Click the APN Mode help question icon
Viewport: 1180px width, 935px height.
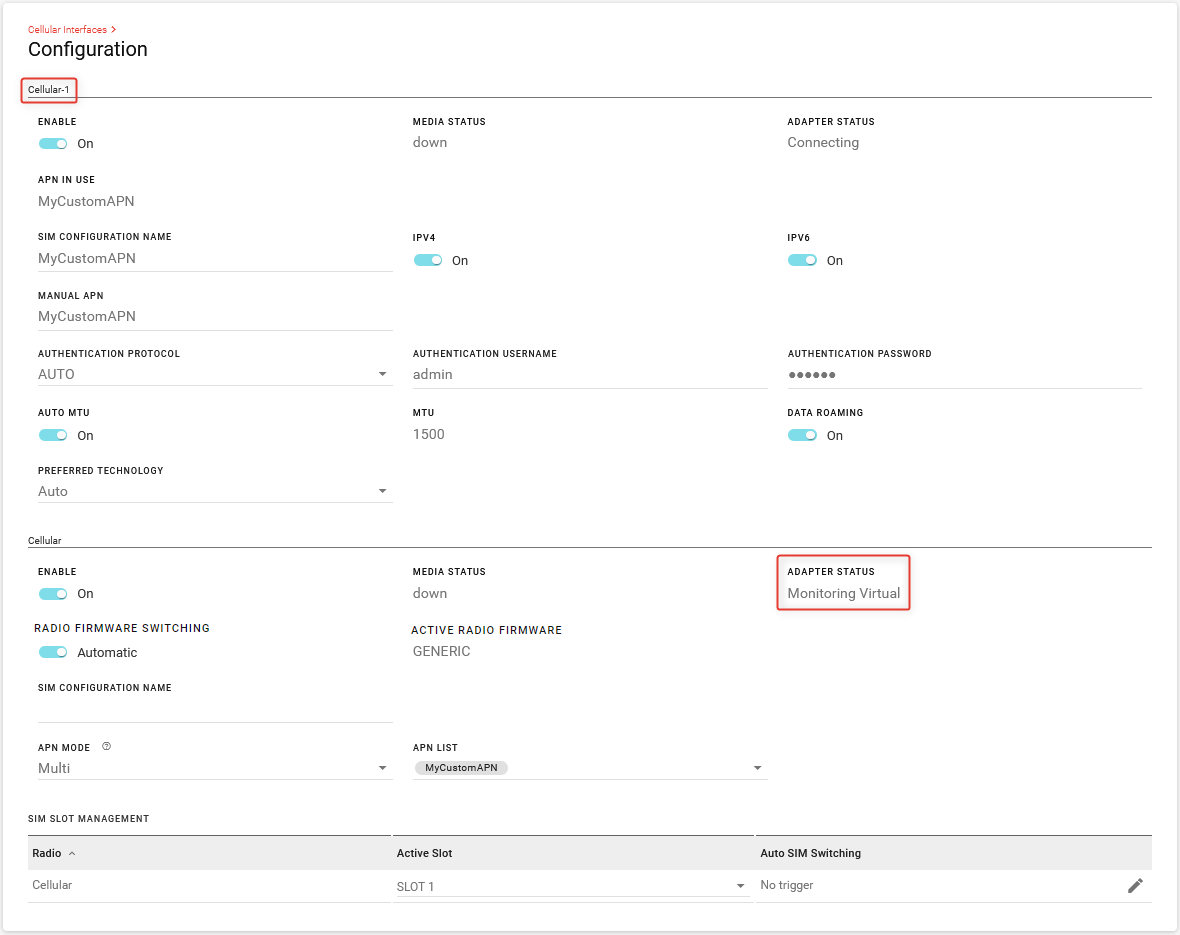click(106, 747)
